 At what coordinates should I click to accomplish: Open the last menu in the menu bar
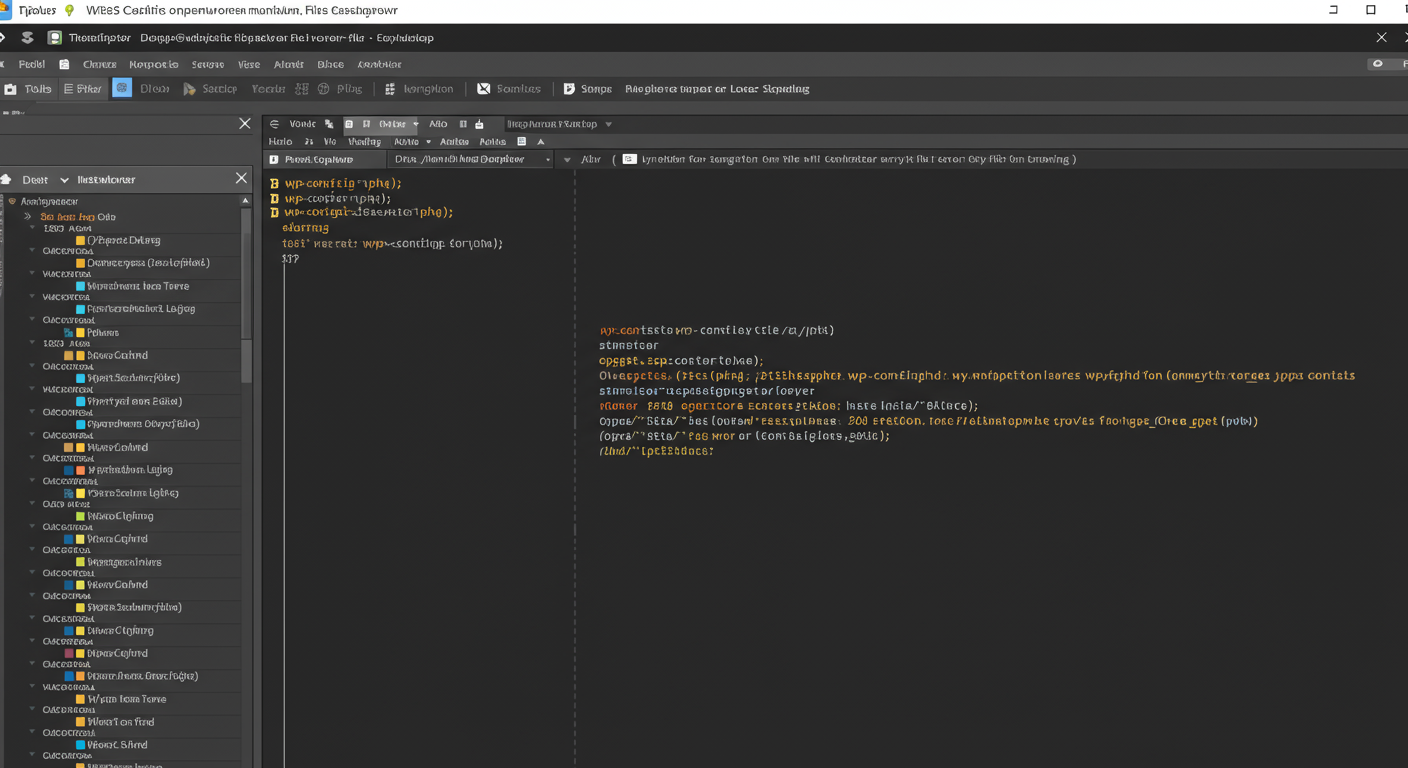coord(379,64)
